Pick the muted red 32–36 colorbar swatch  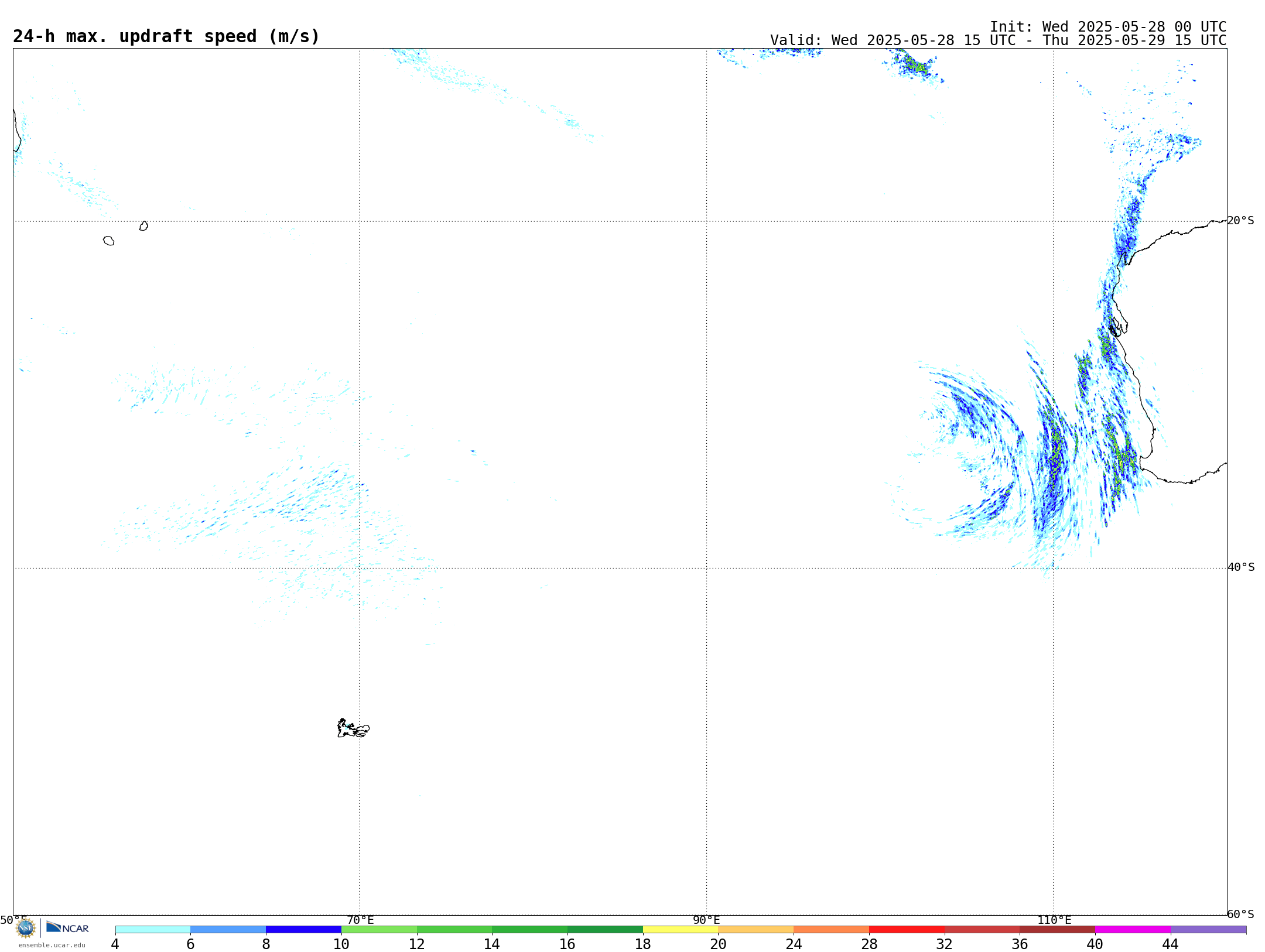[982, 929]
